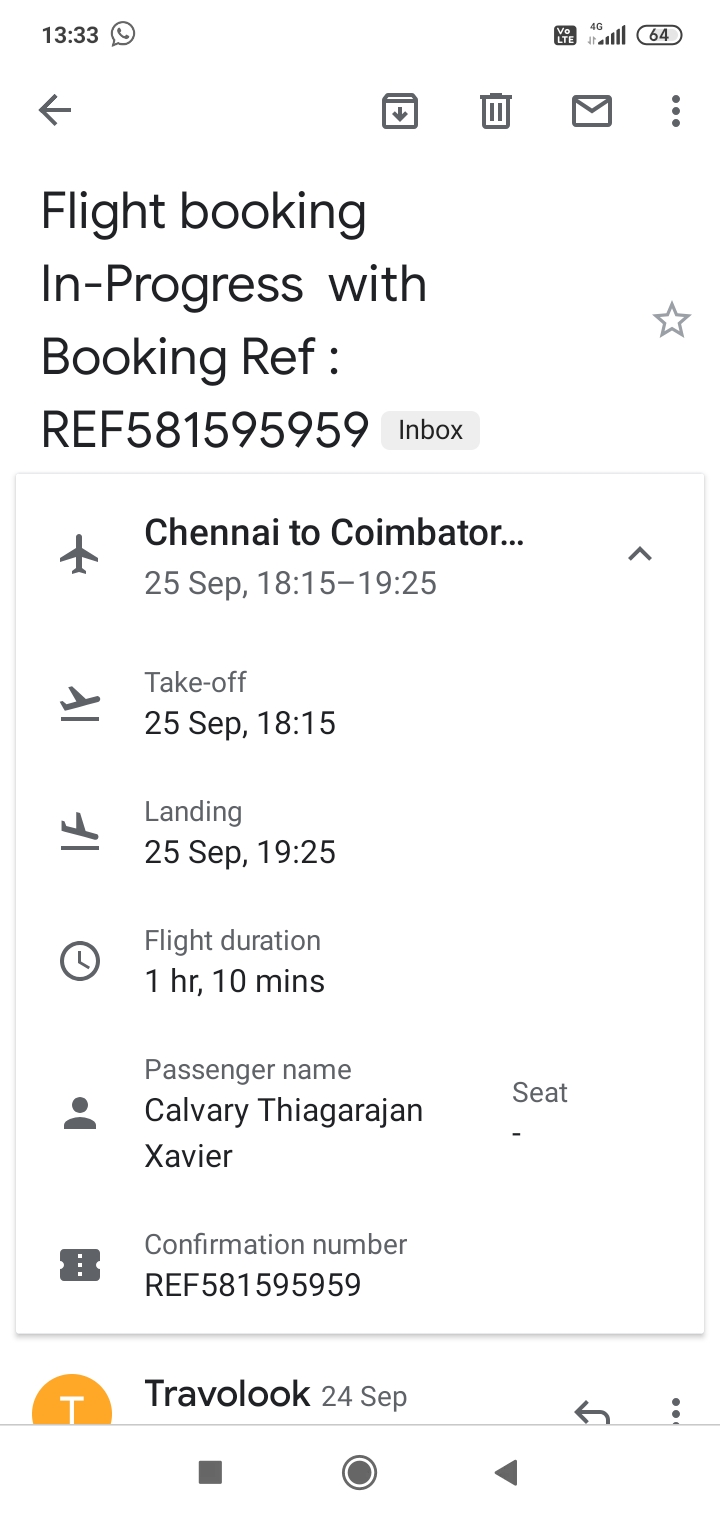
Task: Open Travolook sender avatar
Action: tap(72, 1405)
